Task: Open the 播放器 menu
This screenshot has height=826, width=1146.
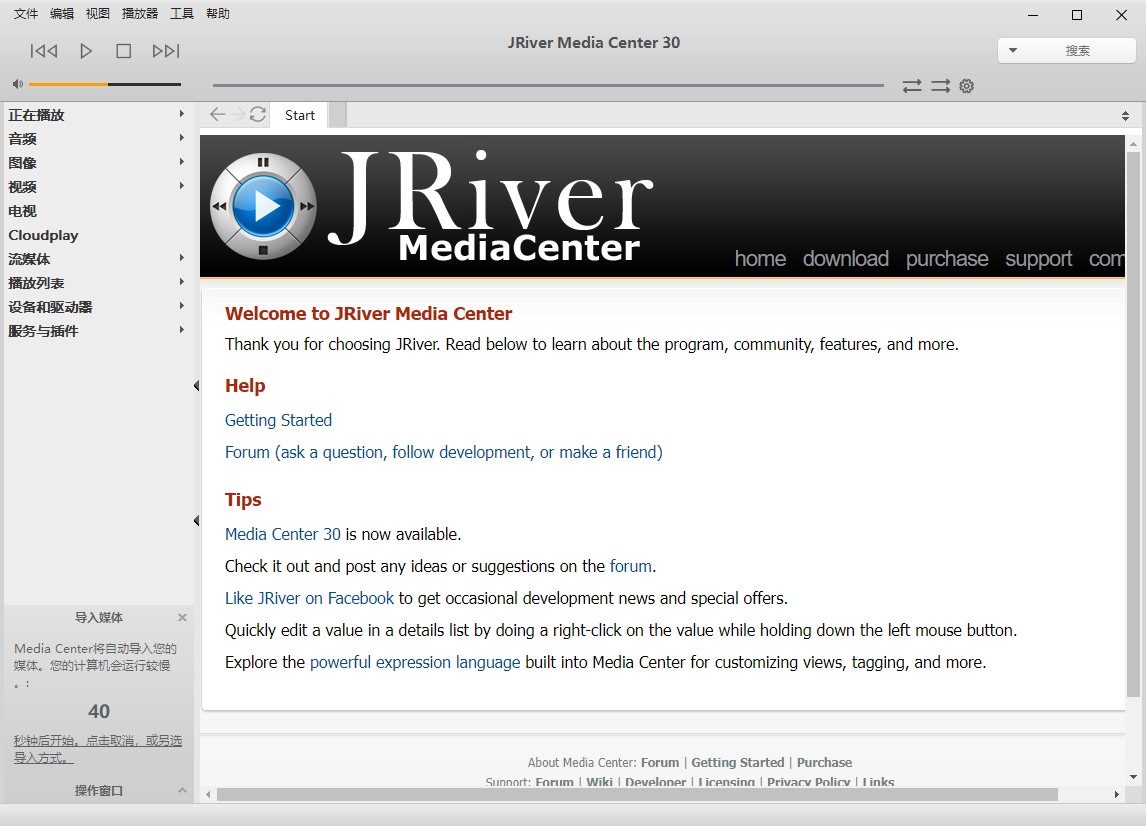Action: 140,14
